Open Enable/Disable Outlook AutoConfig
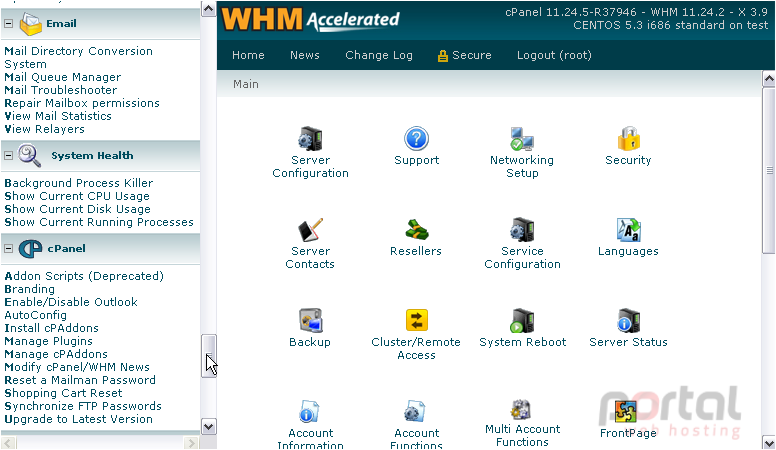The image size is (776, 450). click(x=71, y=308)
